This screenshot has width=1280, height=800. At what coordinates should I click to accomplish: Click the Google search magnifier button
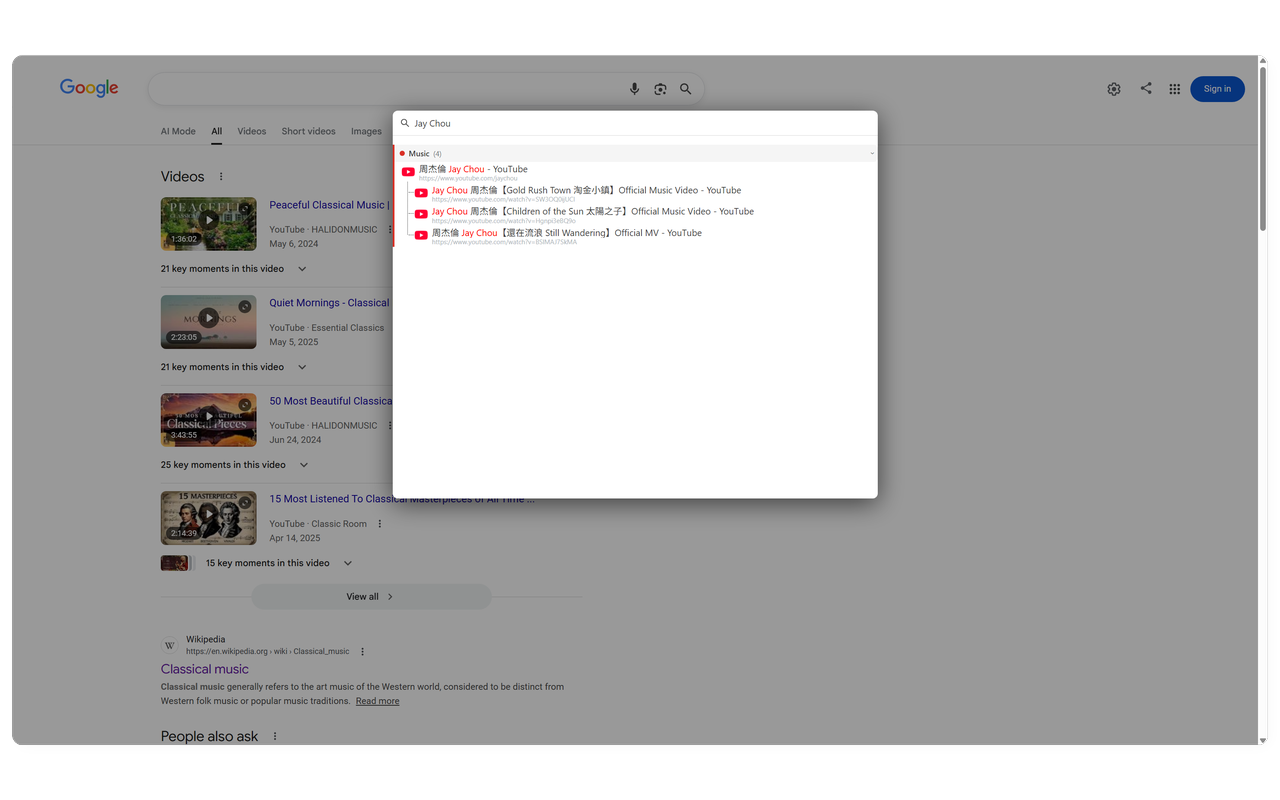tap(686, 89)
